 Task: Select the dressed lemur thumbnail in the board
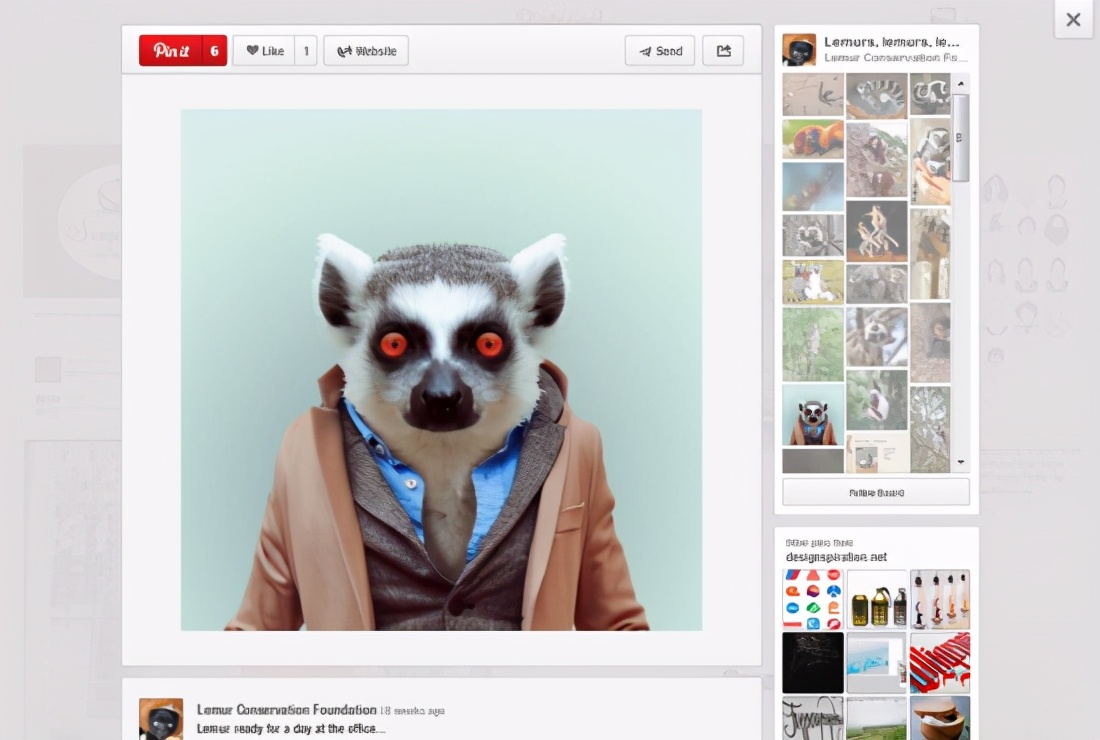pos(813,415)
